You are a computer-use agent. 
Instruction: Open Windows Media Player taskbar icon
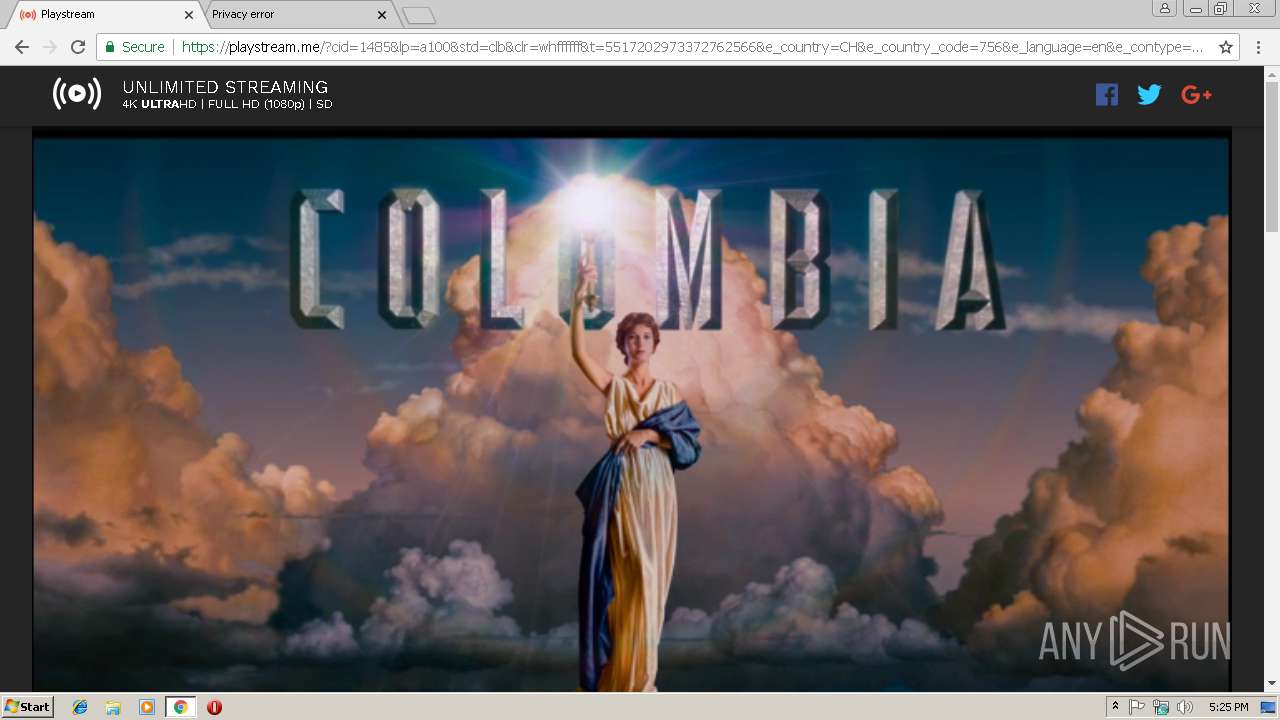click(147, 707)
